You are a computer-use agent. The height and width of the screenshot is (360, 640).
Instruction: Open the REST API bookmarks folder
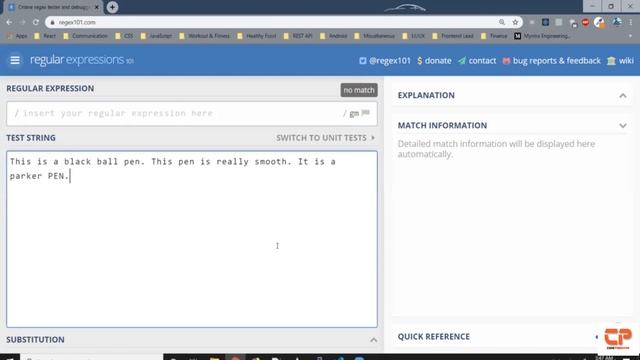pos(298,36)
